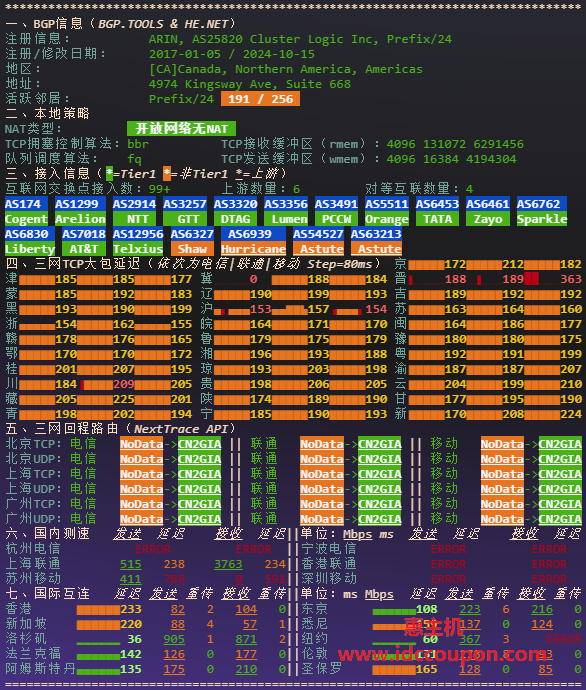Select the 上海TCP 联通 NoData badge

tap(322, 474)
